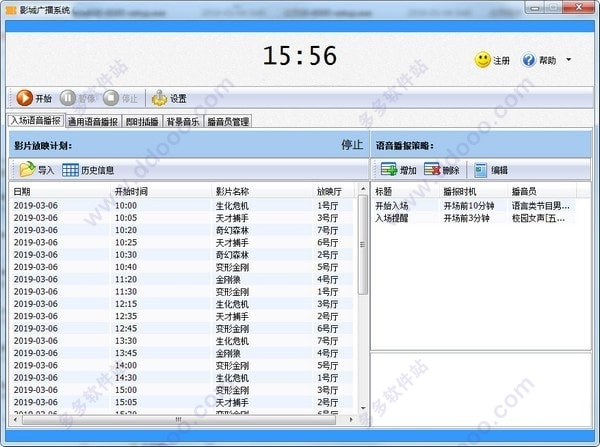Click the 删除 delete strategy icon
The height and width of the screenshot is (447, 600).
tap(432, 170)
